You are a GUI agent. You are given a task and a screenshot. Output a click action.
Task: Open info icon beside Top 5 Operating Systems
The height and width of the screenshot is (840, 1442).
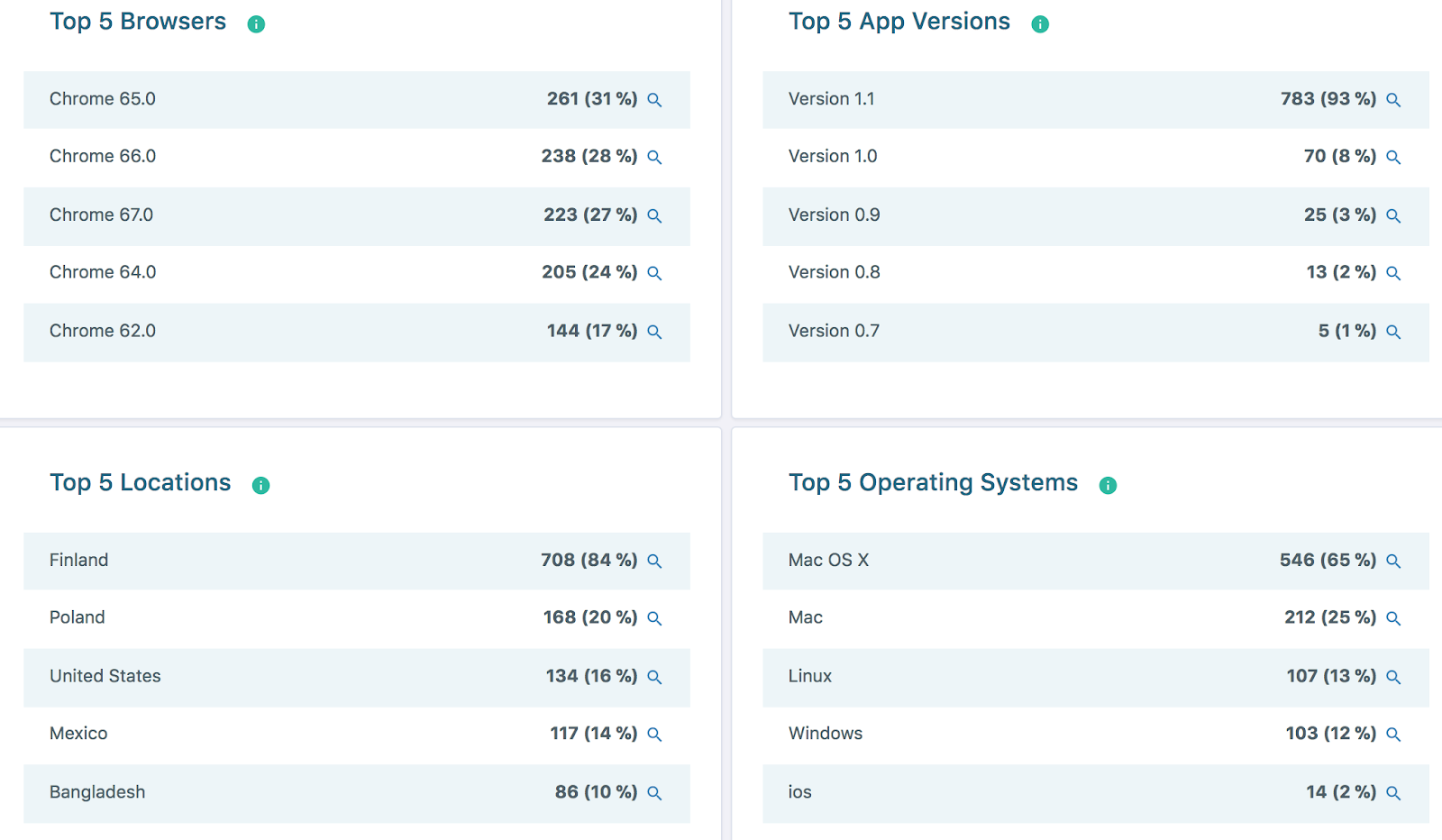tap(1108, 486)
